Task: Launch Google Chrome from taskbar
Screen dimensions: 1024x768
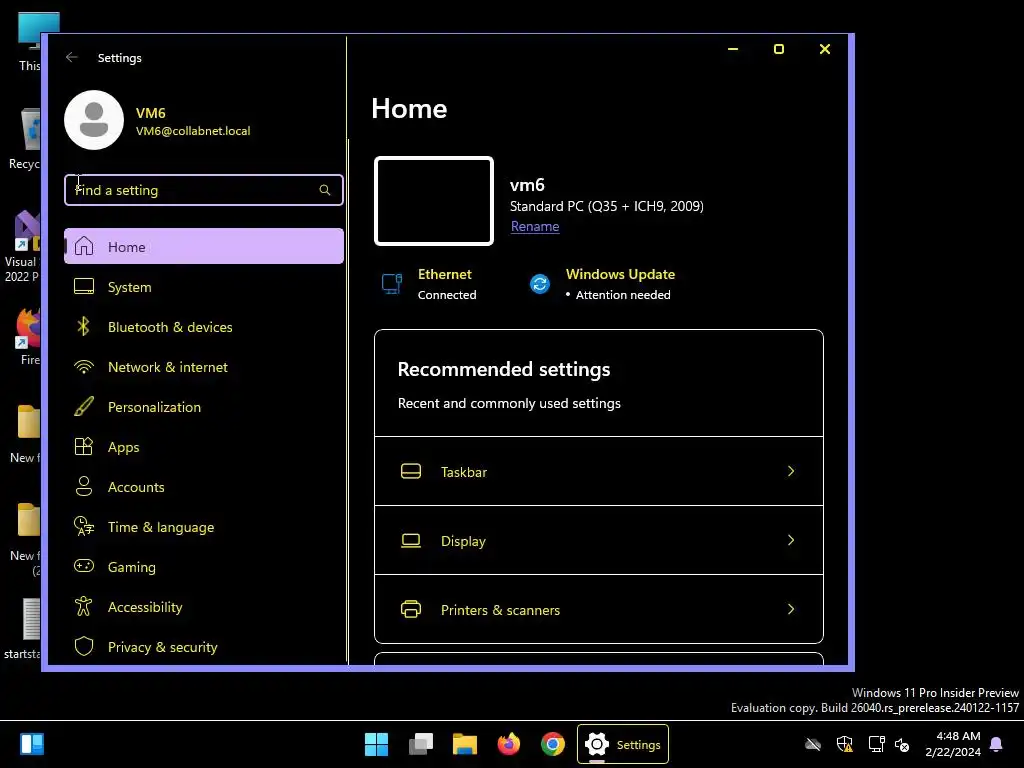Action: (x=552, y=744)
